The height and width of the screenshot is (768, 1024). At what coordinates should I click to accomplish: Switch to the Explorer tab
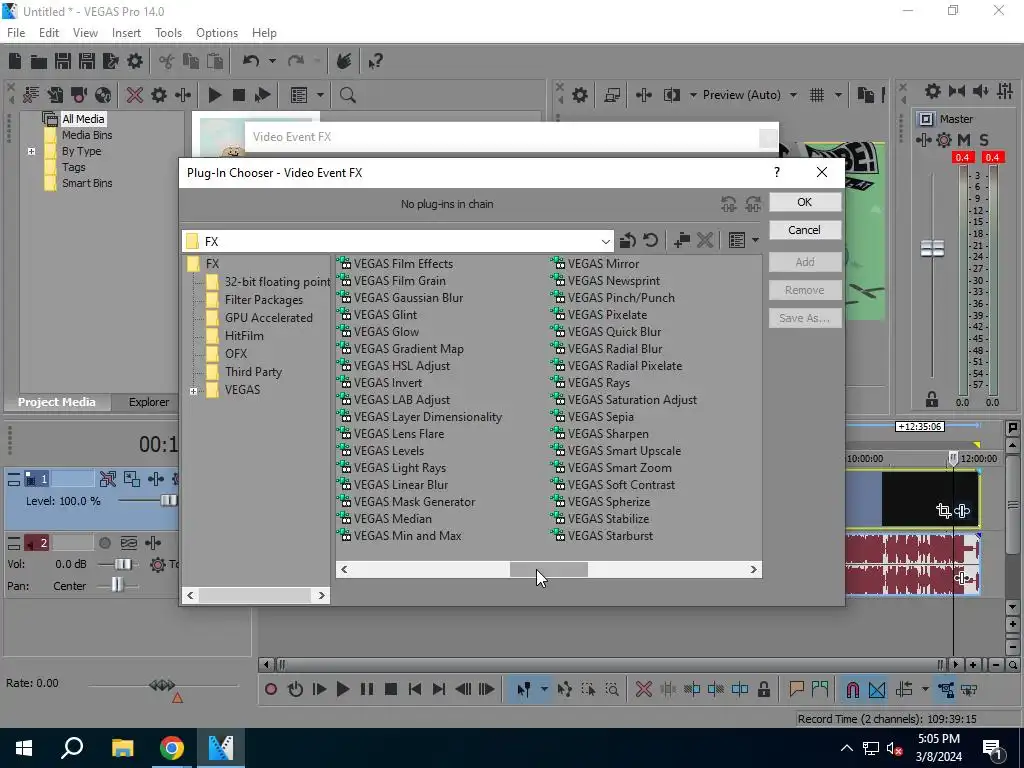(x=149, y=402)
